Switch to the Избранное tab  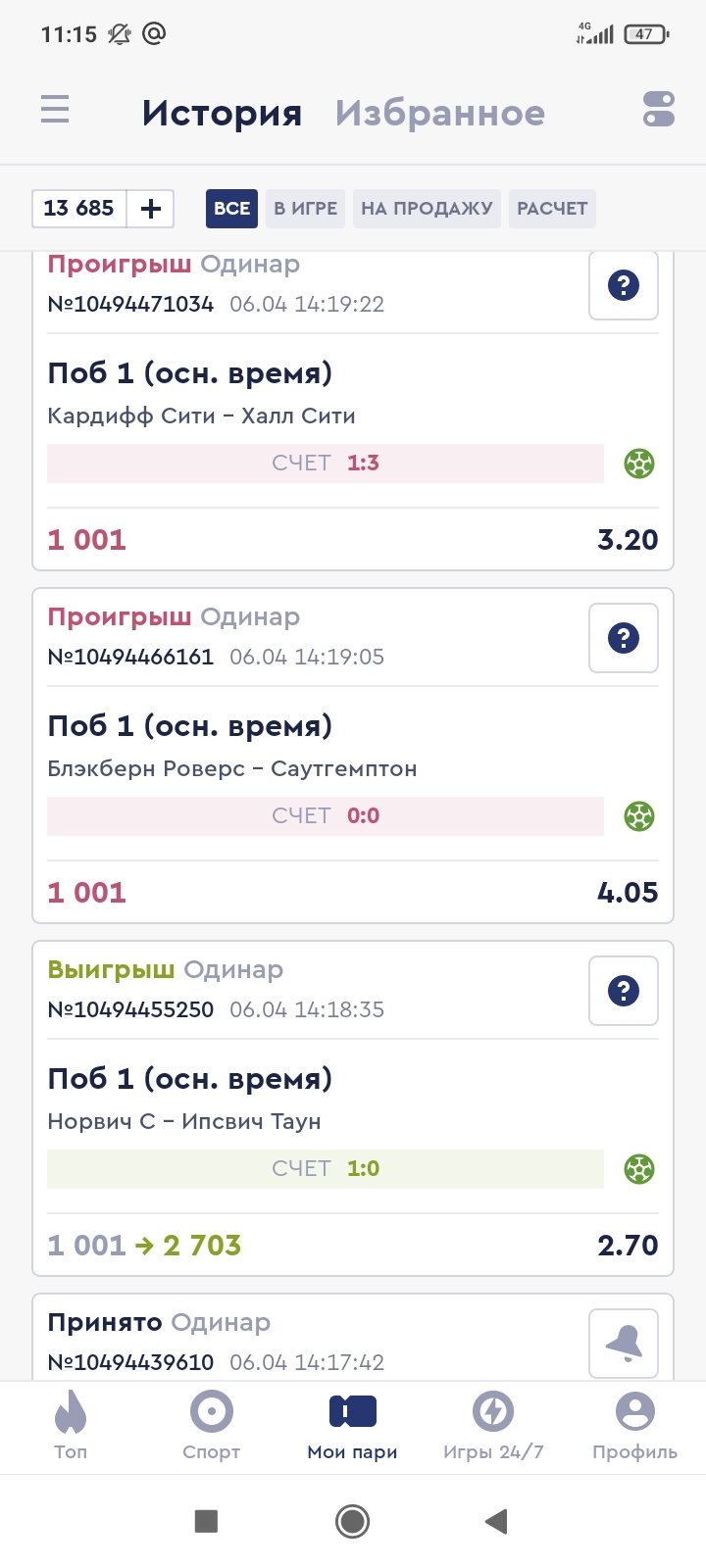[x=439, y=113]
